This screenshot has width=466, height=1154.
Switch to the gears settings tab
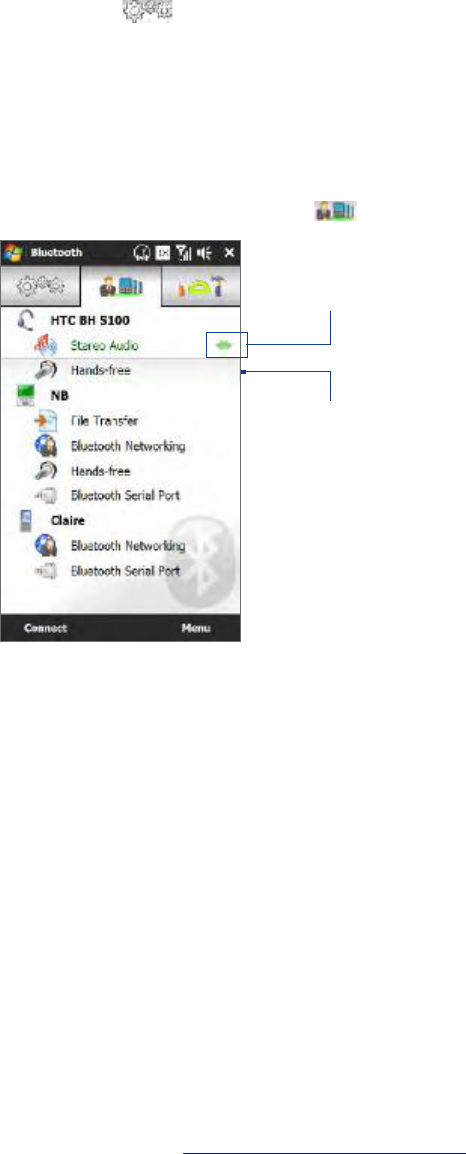point(40,287)
